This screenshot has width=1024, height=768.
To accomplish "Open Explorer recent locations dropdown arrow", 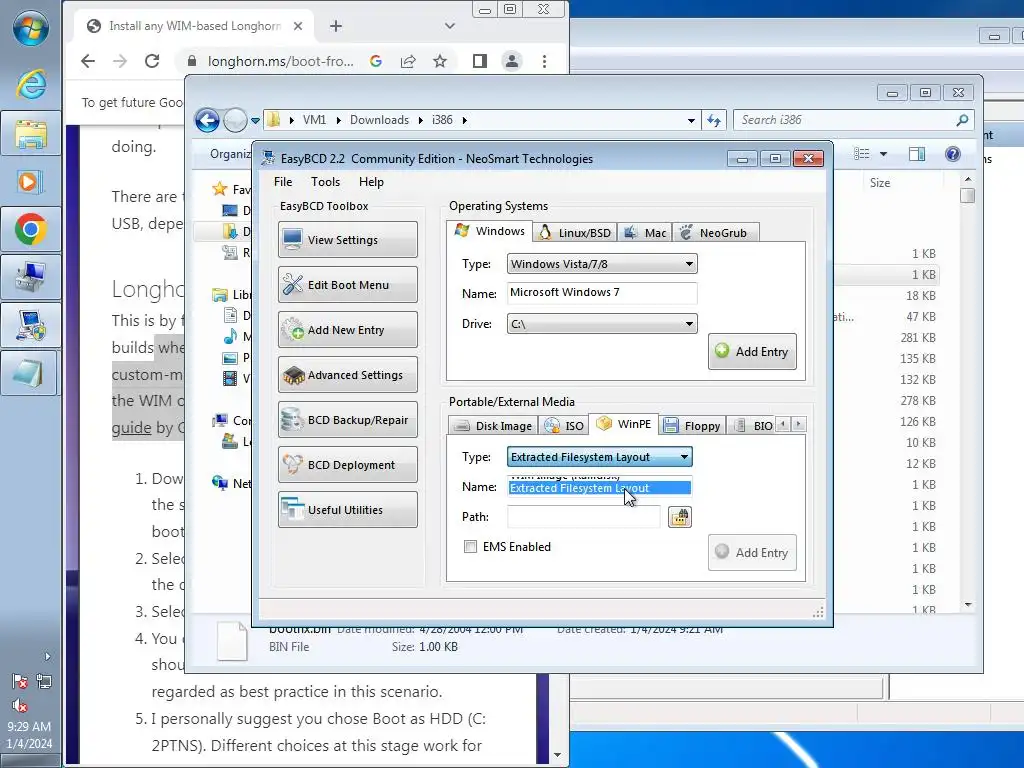I will click(255, 120).
